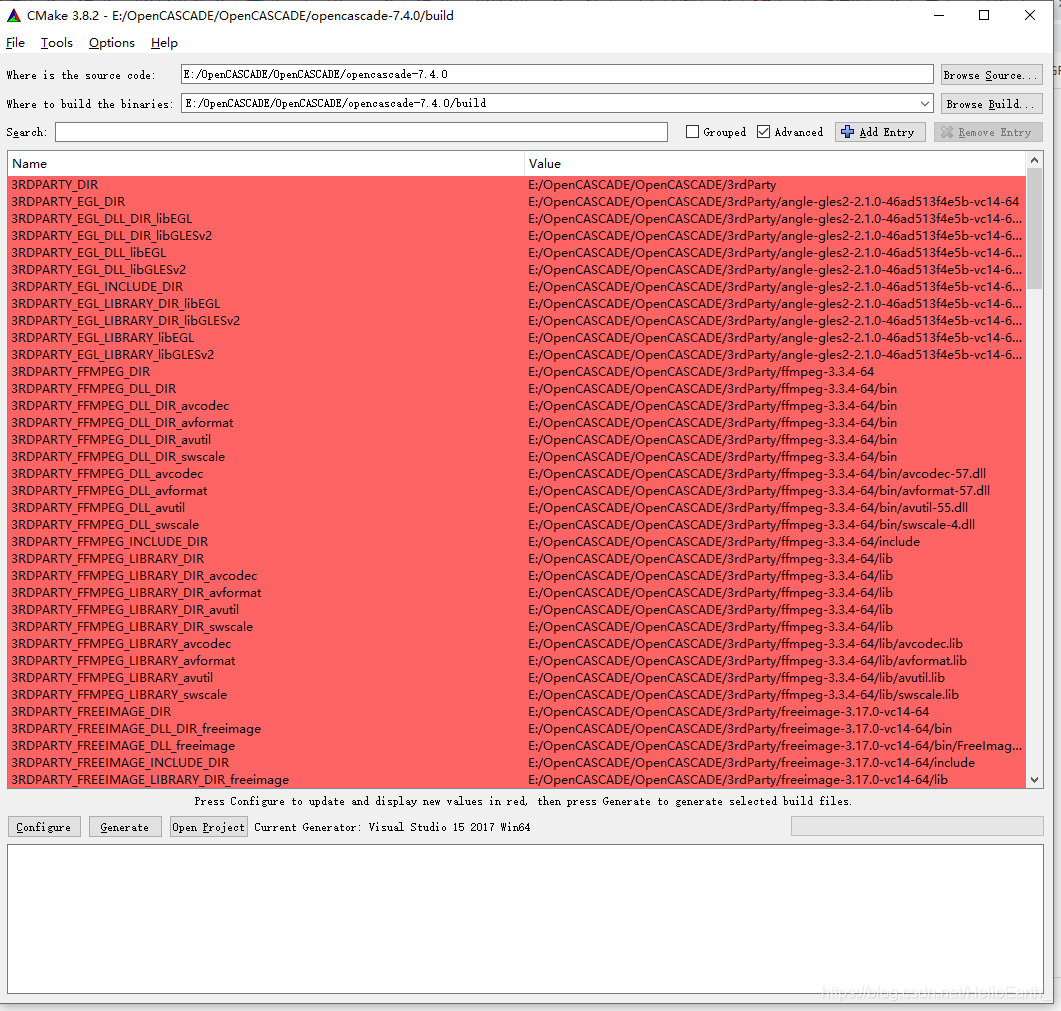1061x1011 pixels.
Task: Select 3RDPARTY_FFMPEG_LIBRARY_swscale entry
Action: click(119, 695)
